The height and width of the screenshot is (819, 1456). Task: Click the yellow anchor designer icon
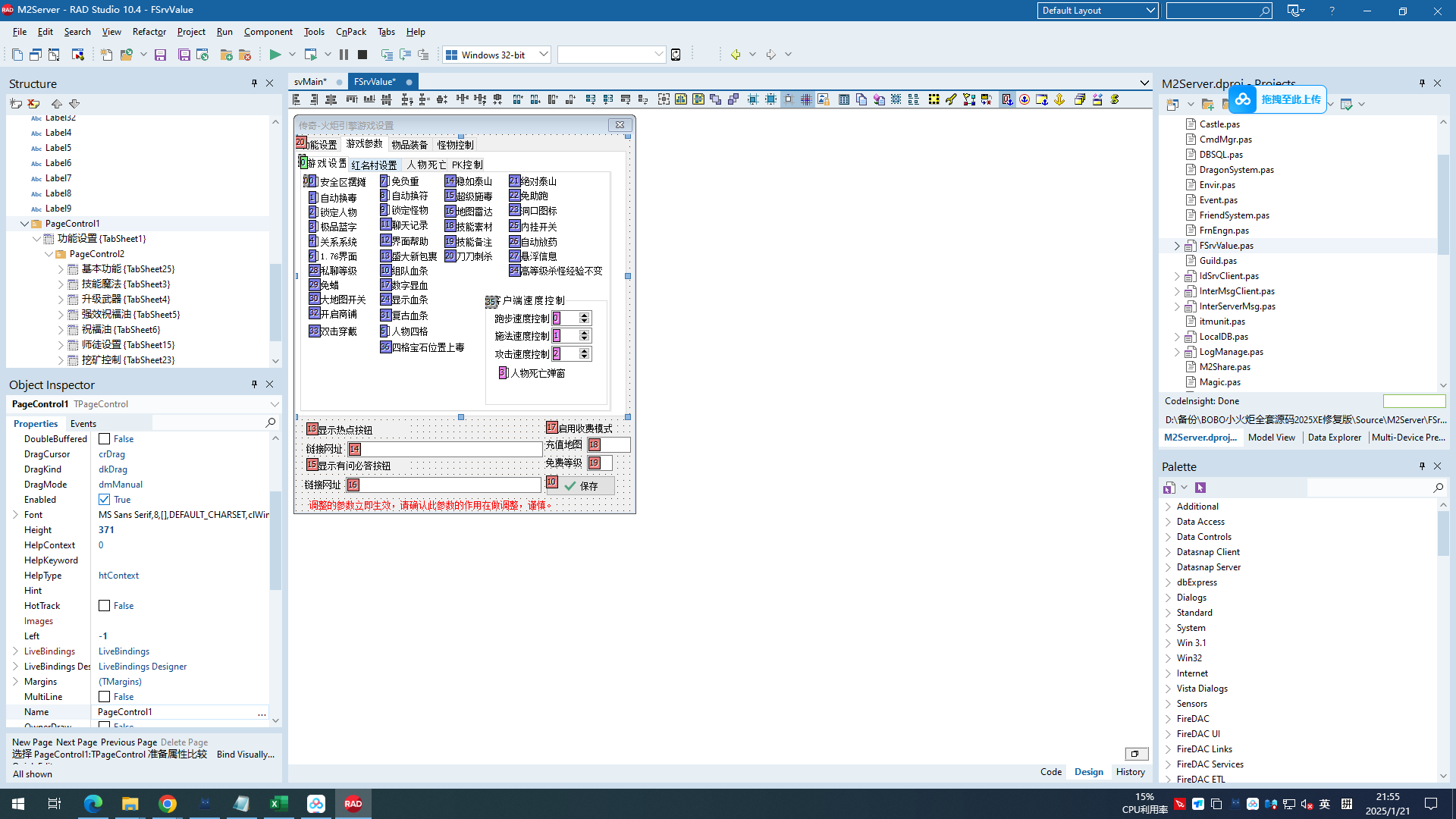[1059, 99]
